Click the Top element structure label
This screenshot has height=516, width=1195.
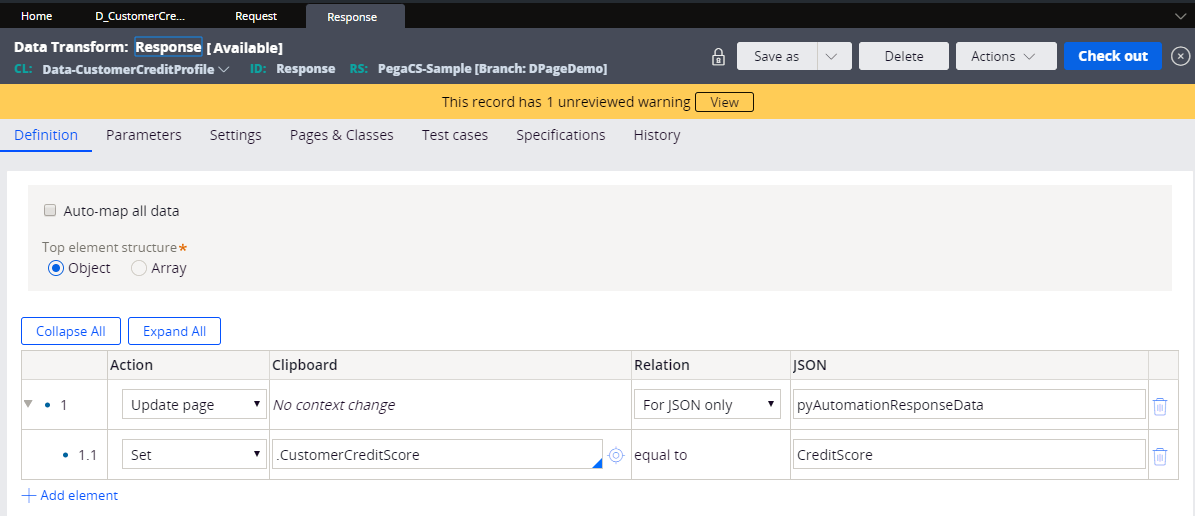point(109,248)
